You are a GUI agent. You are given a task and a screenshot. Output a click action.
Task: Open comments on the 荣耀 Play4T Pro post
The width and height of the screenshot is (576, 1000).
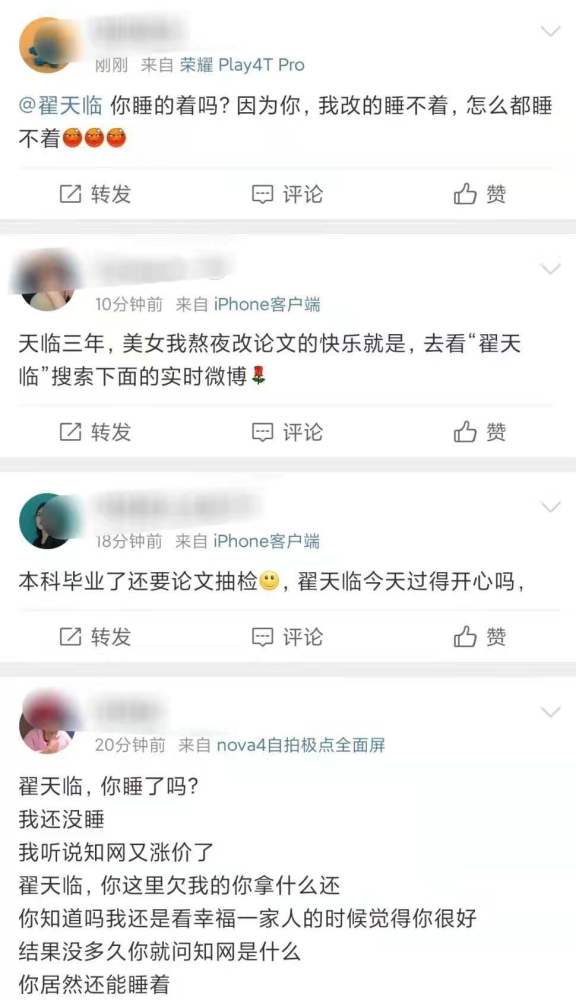point(288,194)
